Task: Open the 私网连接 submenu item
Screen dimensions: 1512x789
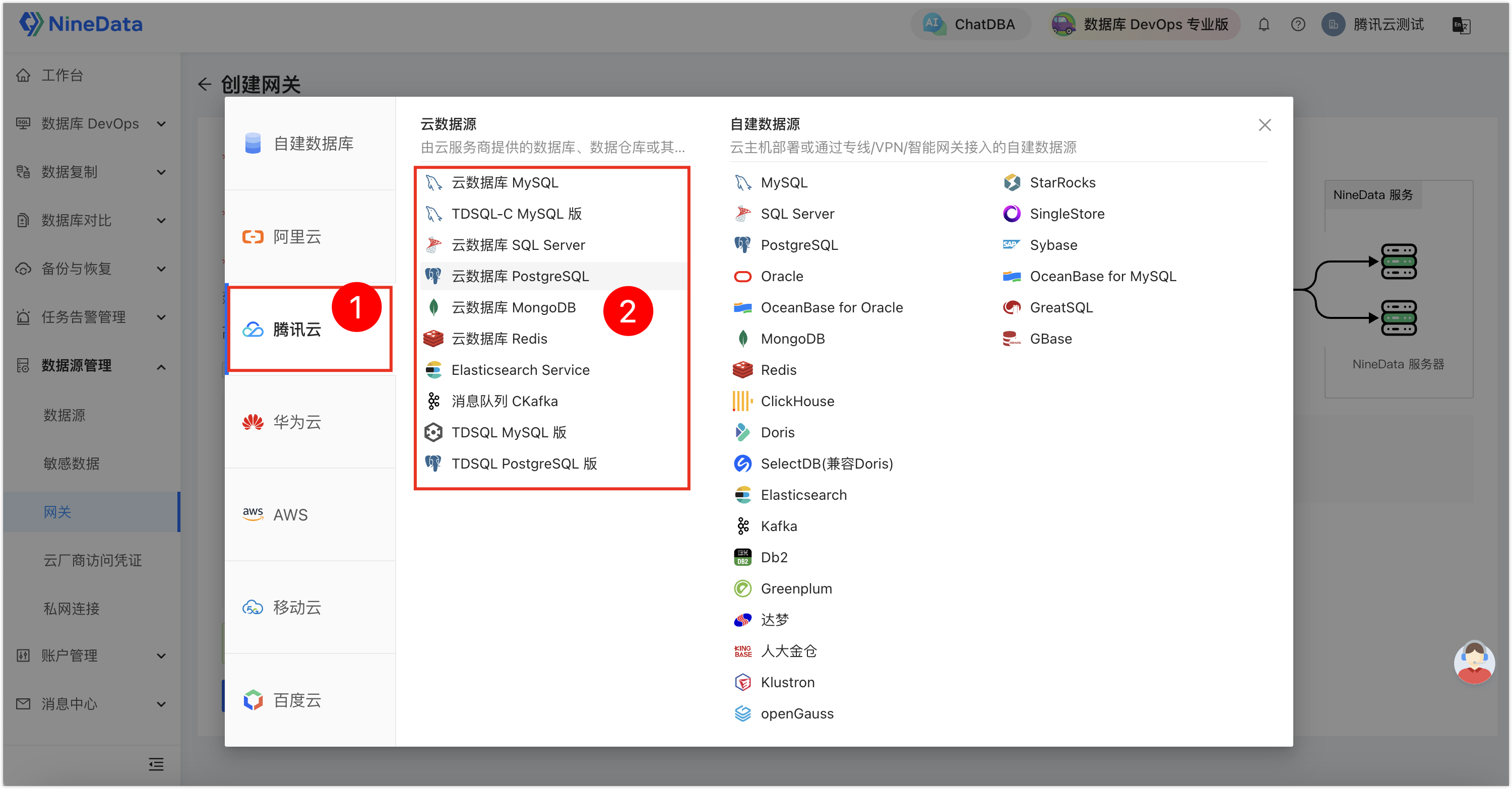Action: click(x=91, y=609)
